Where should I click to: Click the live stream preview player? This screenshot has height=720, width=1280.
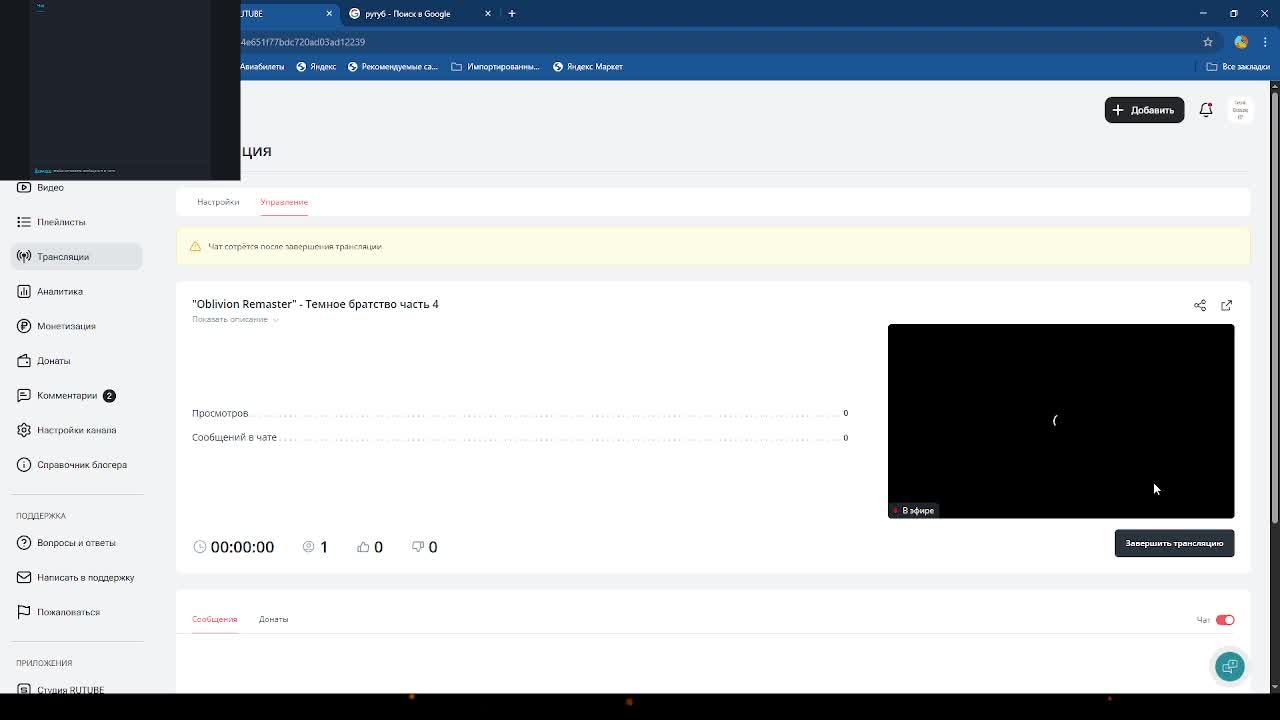pos(1061,421)
